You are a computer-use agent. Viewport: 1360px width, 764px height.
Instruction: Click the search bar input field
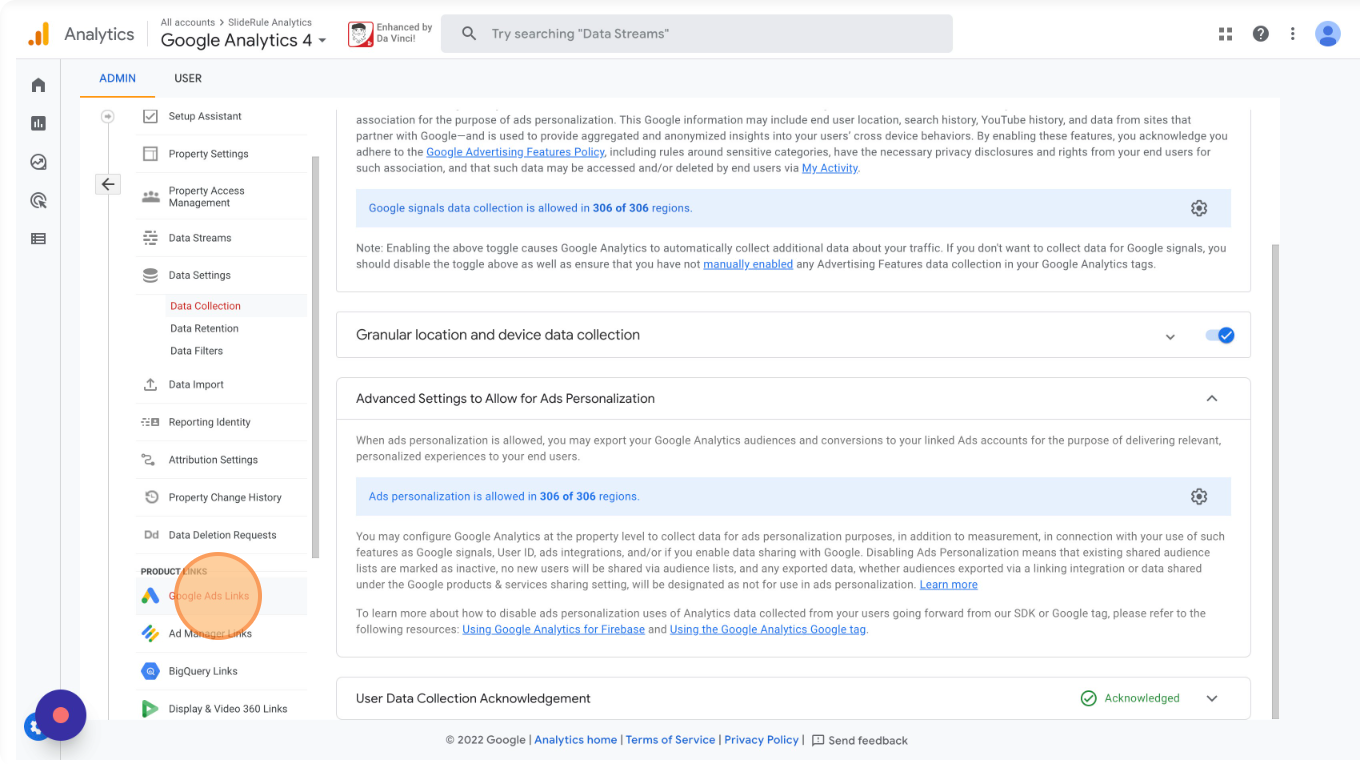click(x=700, y=34)
